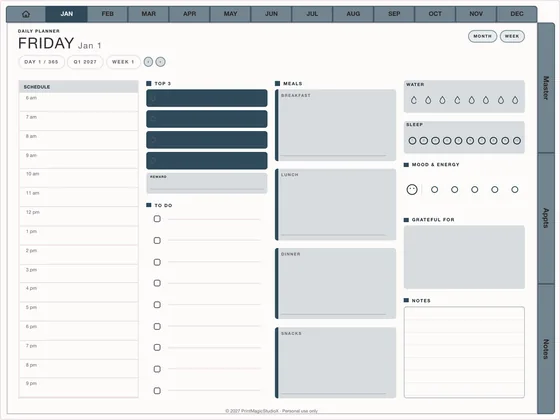This screenshot has width=560, height=420.
Task: Select the third mood rating circle
Action: (x=475, y=190)
